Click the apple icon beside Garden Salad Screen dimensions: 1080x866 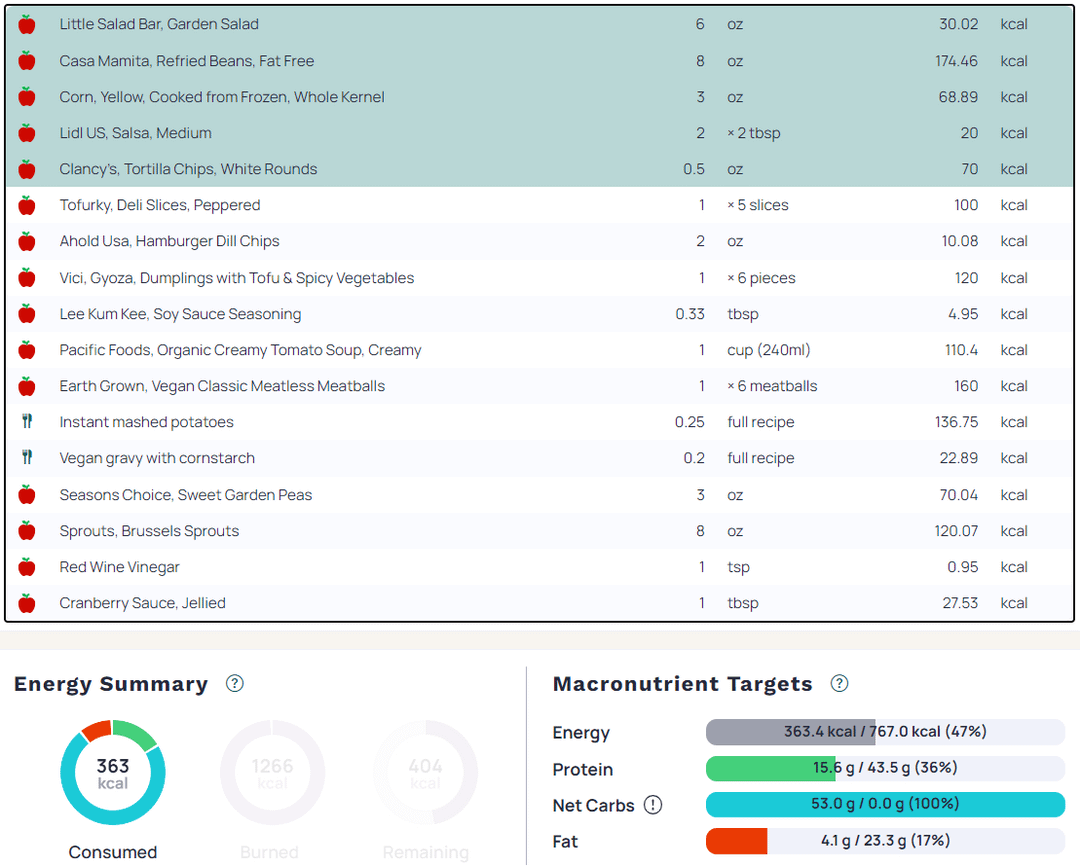click(27, 24)
